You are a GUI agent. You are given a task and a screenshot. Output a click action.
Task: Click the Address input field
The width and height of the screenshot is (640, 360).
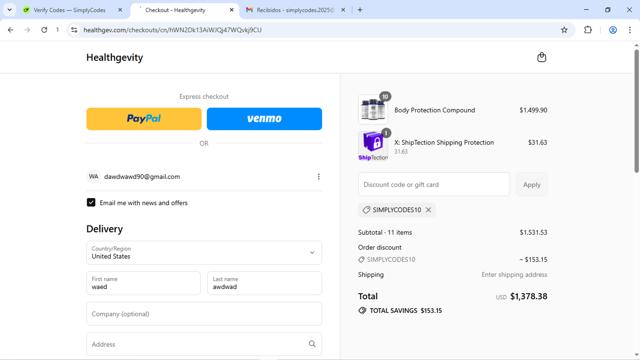click(204, 344)
